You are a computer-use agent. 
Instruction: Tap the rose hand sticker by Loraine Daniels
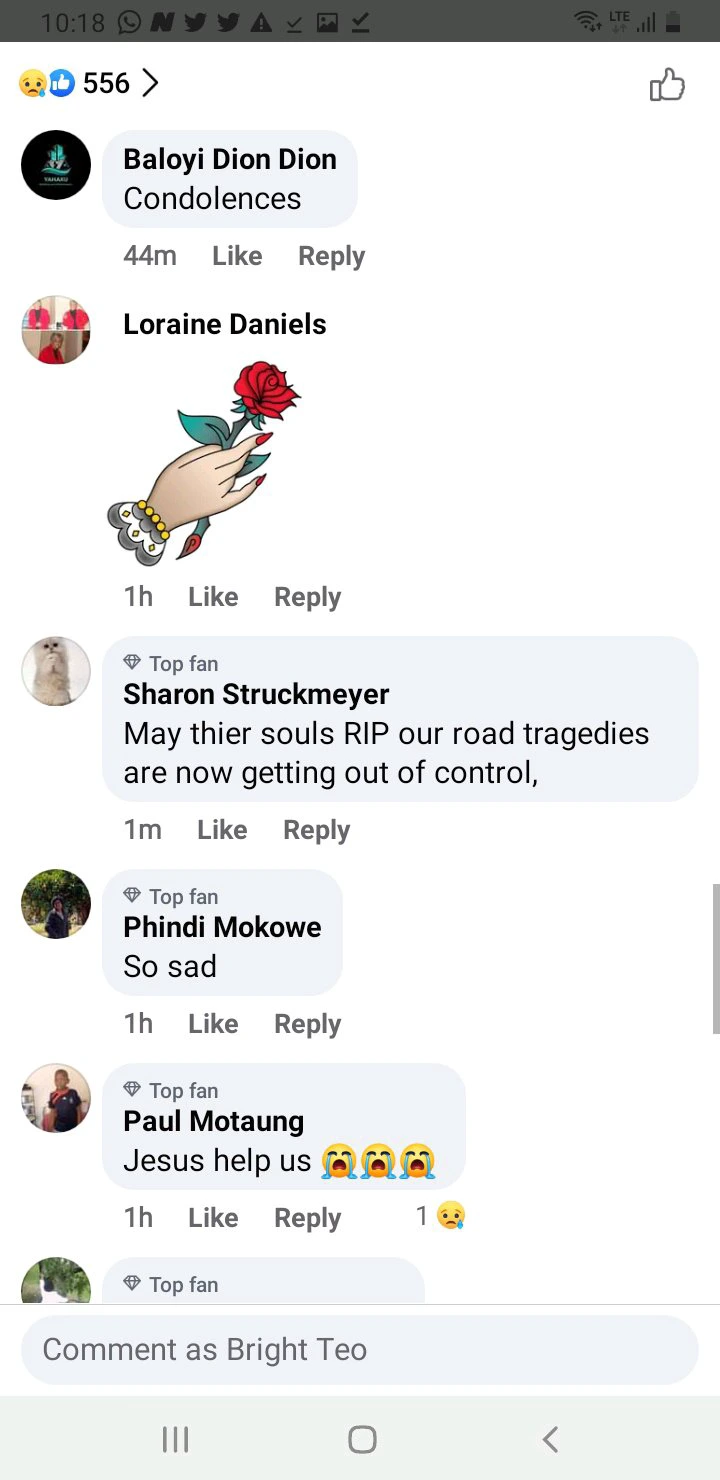pyautogui.click(x=205, y=463)
